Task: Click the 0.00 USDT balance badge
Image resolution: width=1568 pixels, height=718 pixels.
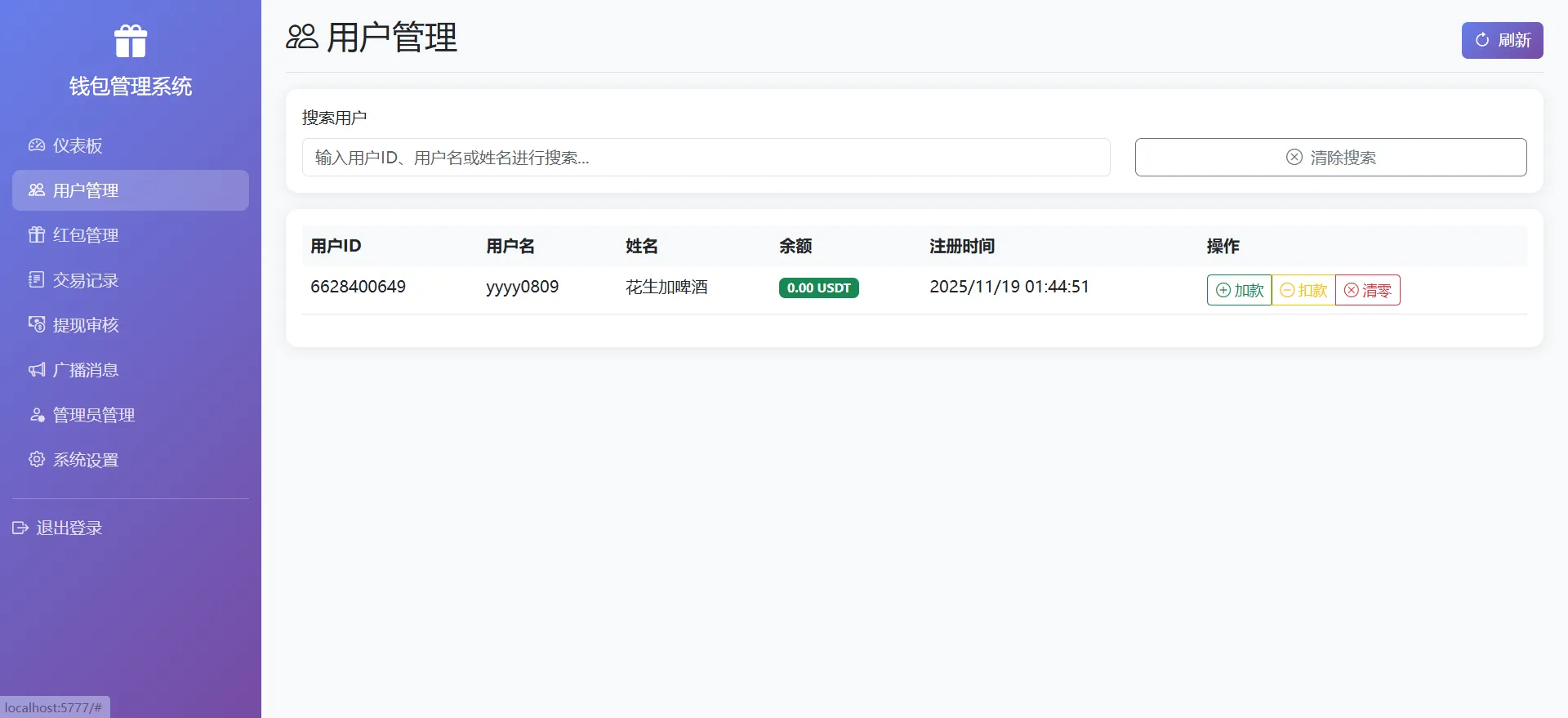Action: click(819, 288)
